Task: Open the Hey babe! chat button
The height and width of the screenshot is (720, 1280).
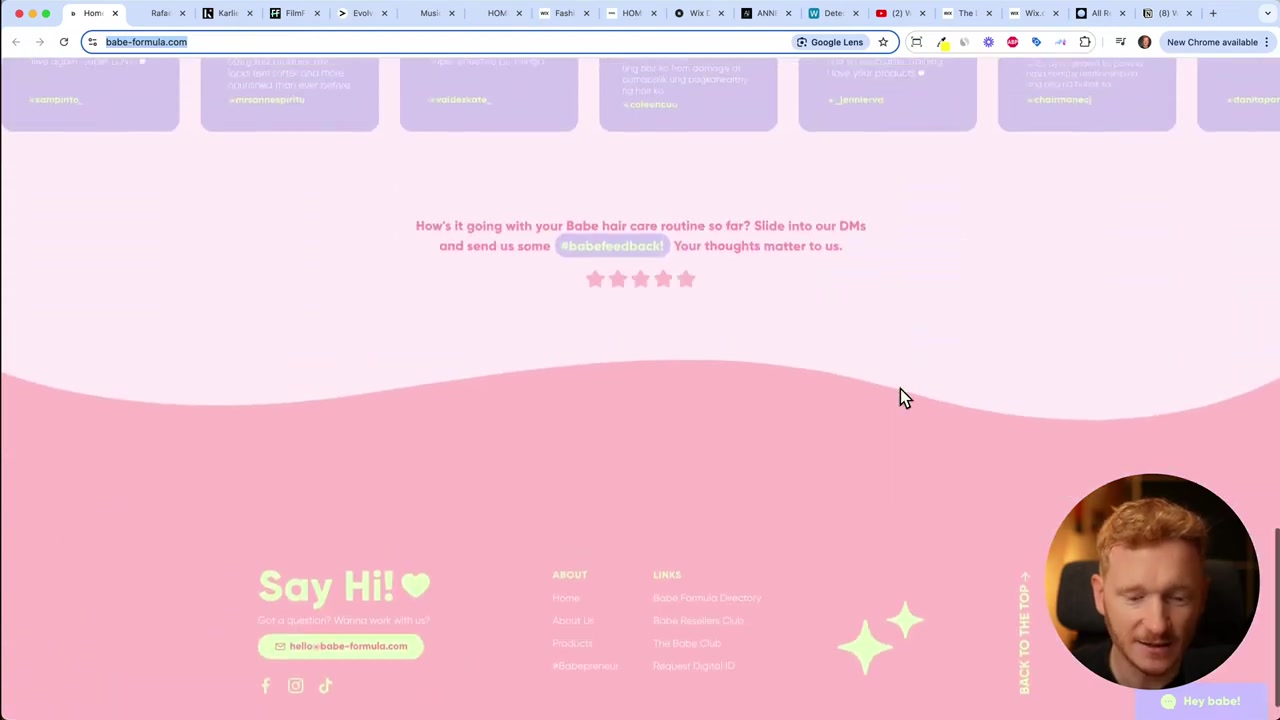Action: click(x=1201, y=701)
